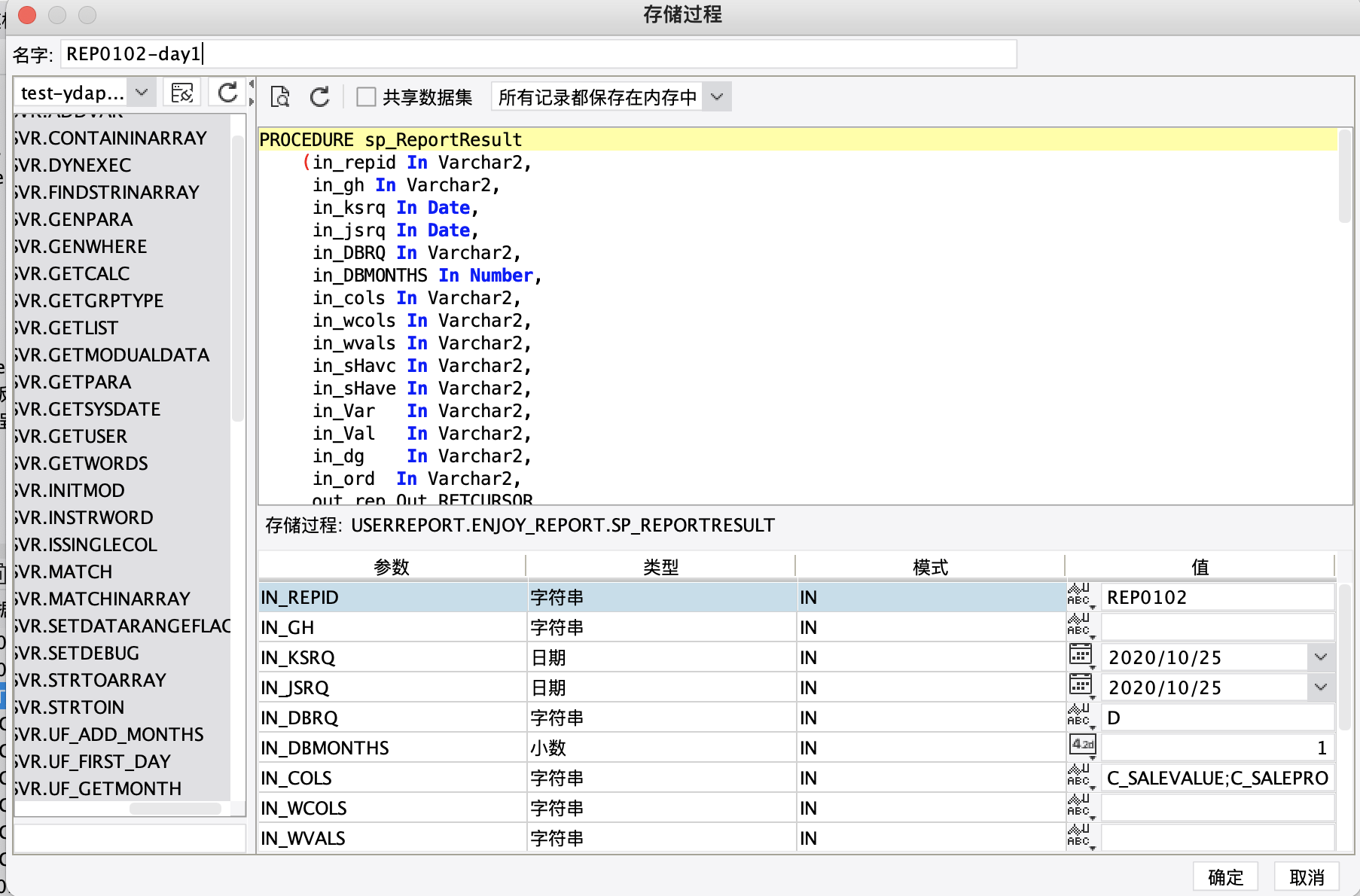Screen dimensions: 1360x896
Task: Click the string type icon for IN_COLS
Action: 1080,776
